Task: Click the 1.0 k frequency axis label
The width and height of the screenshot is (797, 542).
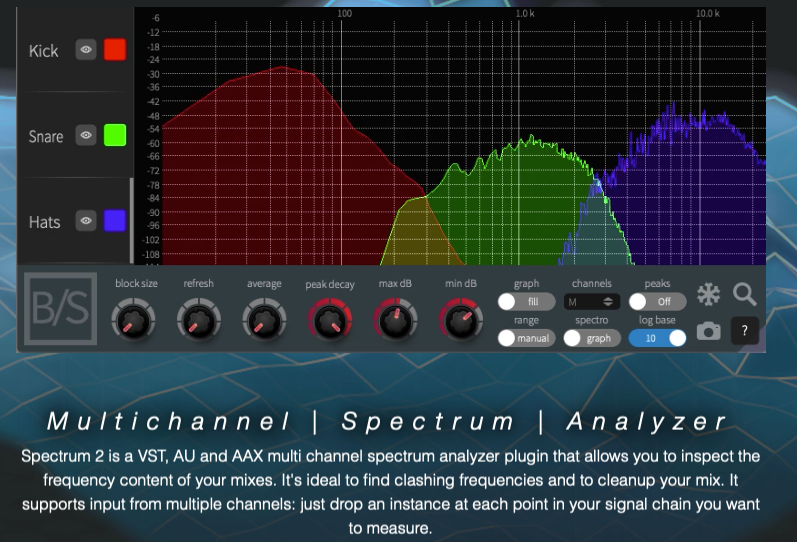Action: coord(525,13)
